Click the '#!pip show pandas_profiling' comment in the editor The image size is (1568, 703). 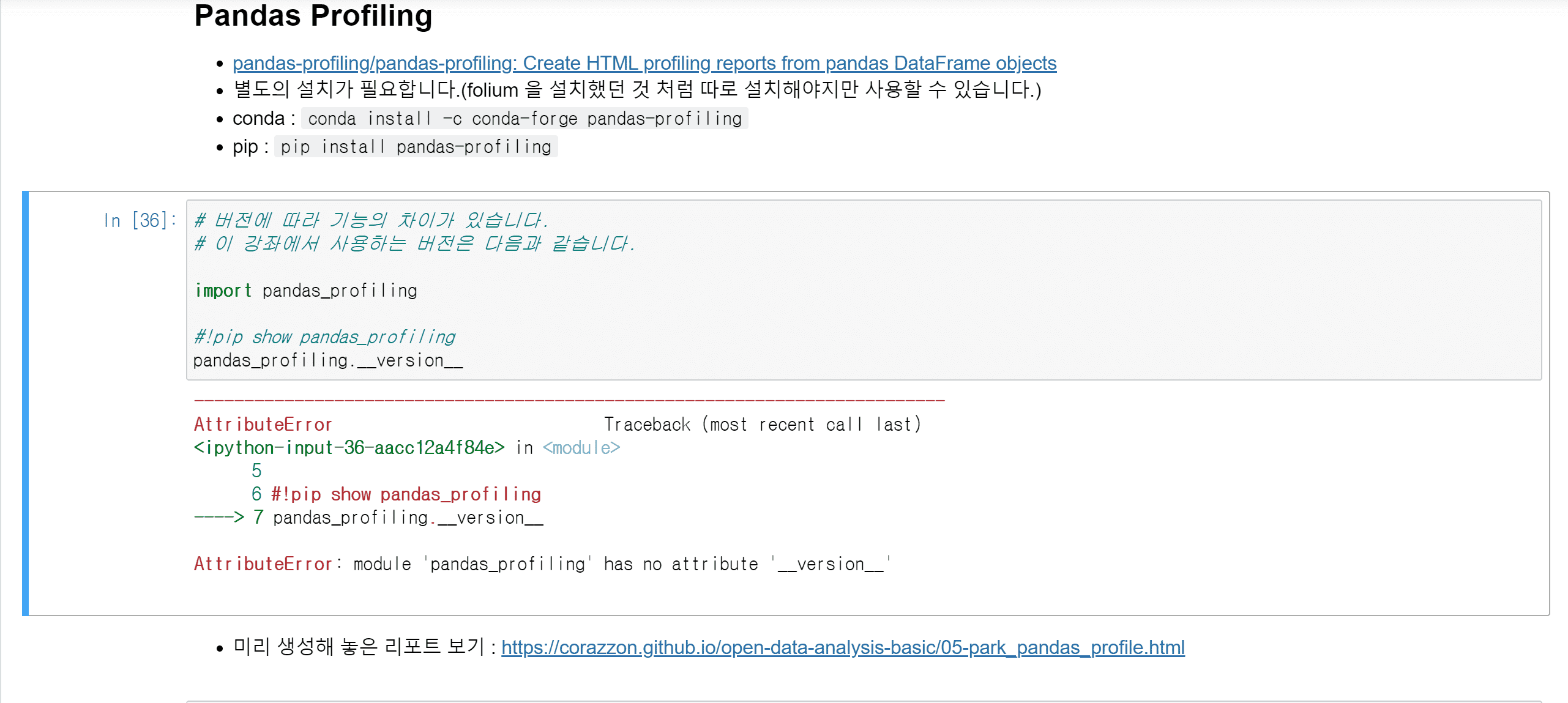tap(324, 337)
